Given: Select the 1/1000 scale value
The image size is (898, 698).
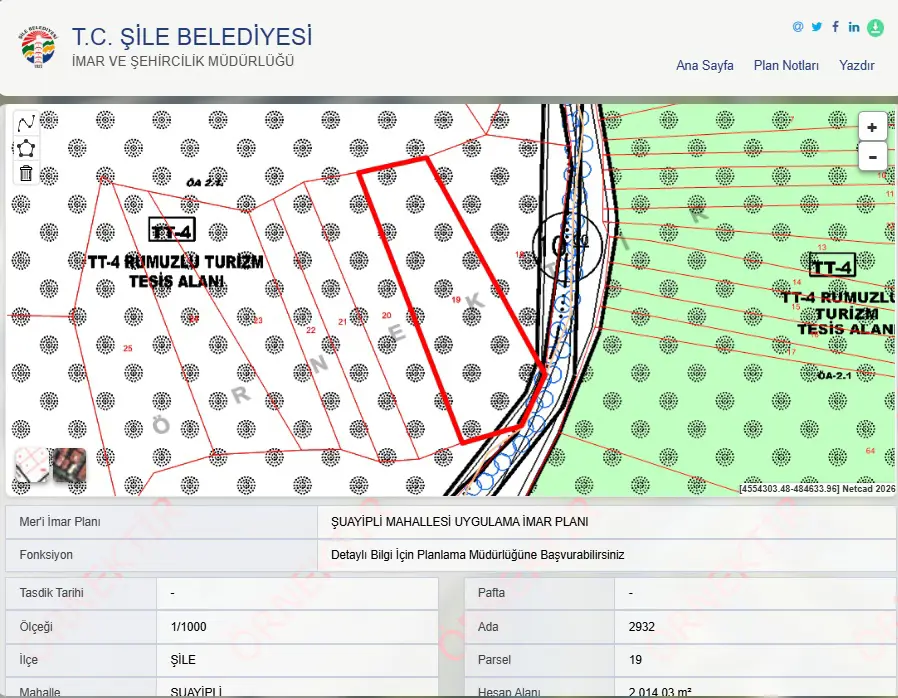Looking at the screenshot, I should tap(188, 626).
